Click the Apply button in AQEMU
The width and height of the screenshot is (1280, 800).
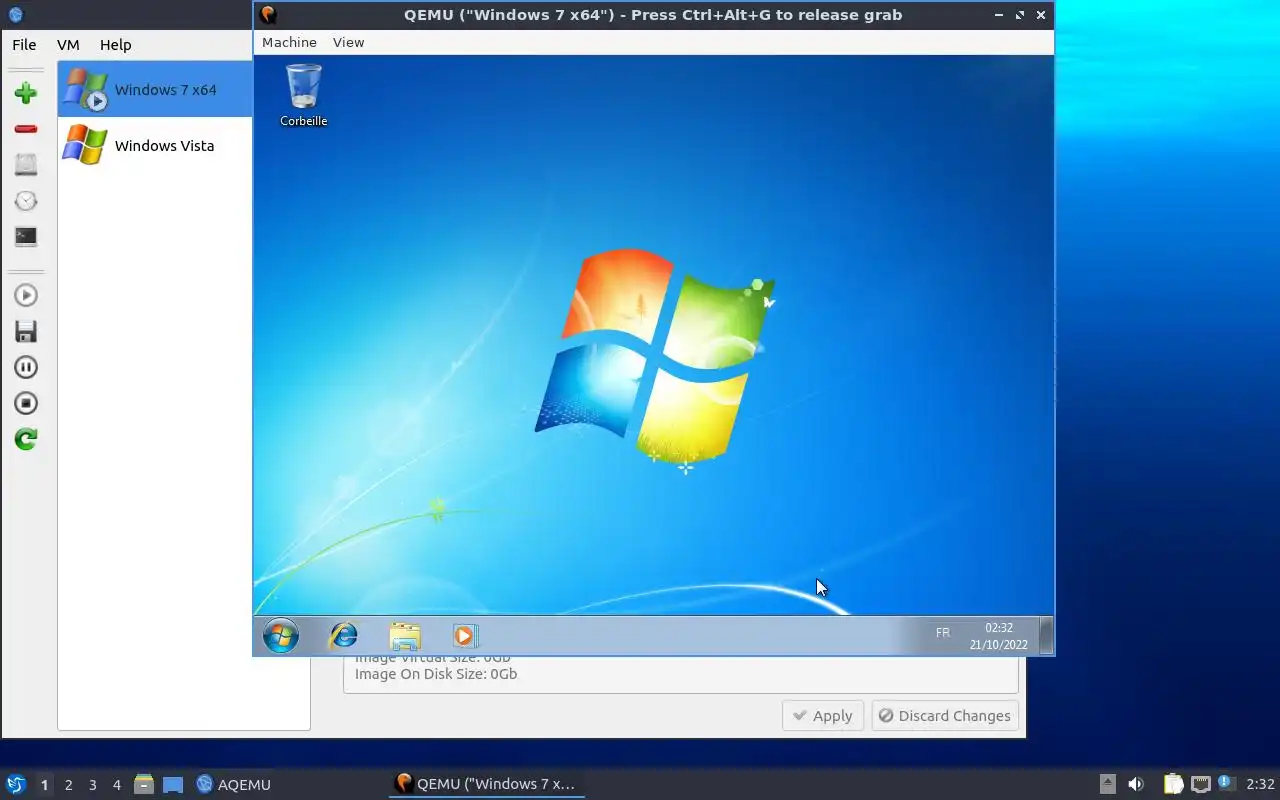pos(823,715)
